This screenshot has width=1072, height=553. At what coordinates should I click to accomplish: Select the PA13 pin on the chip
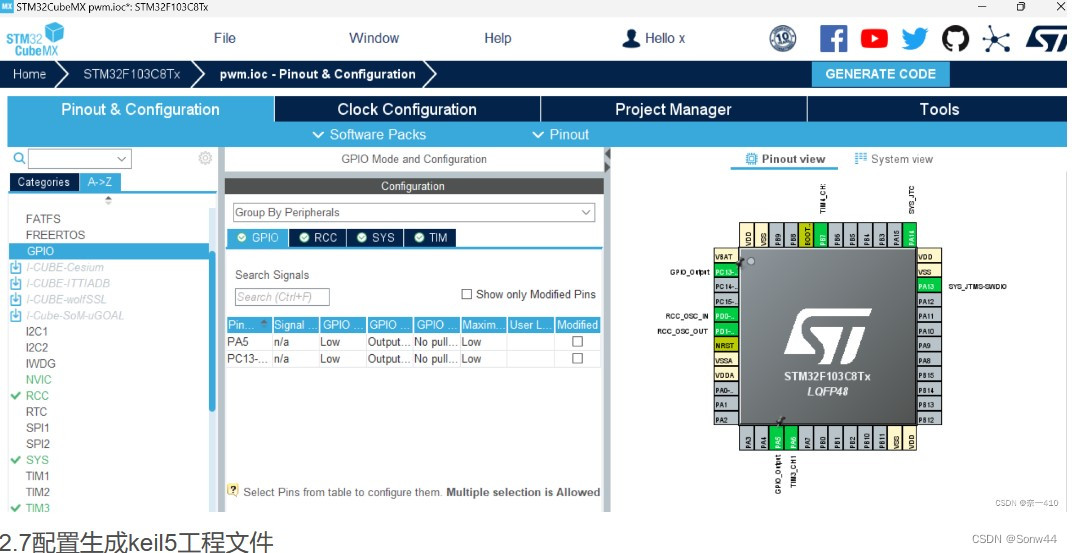tap(929, 286)
